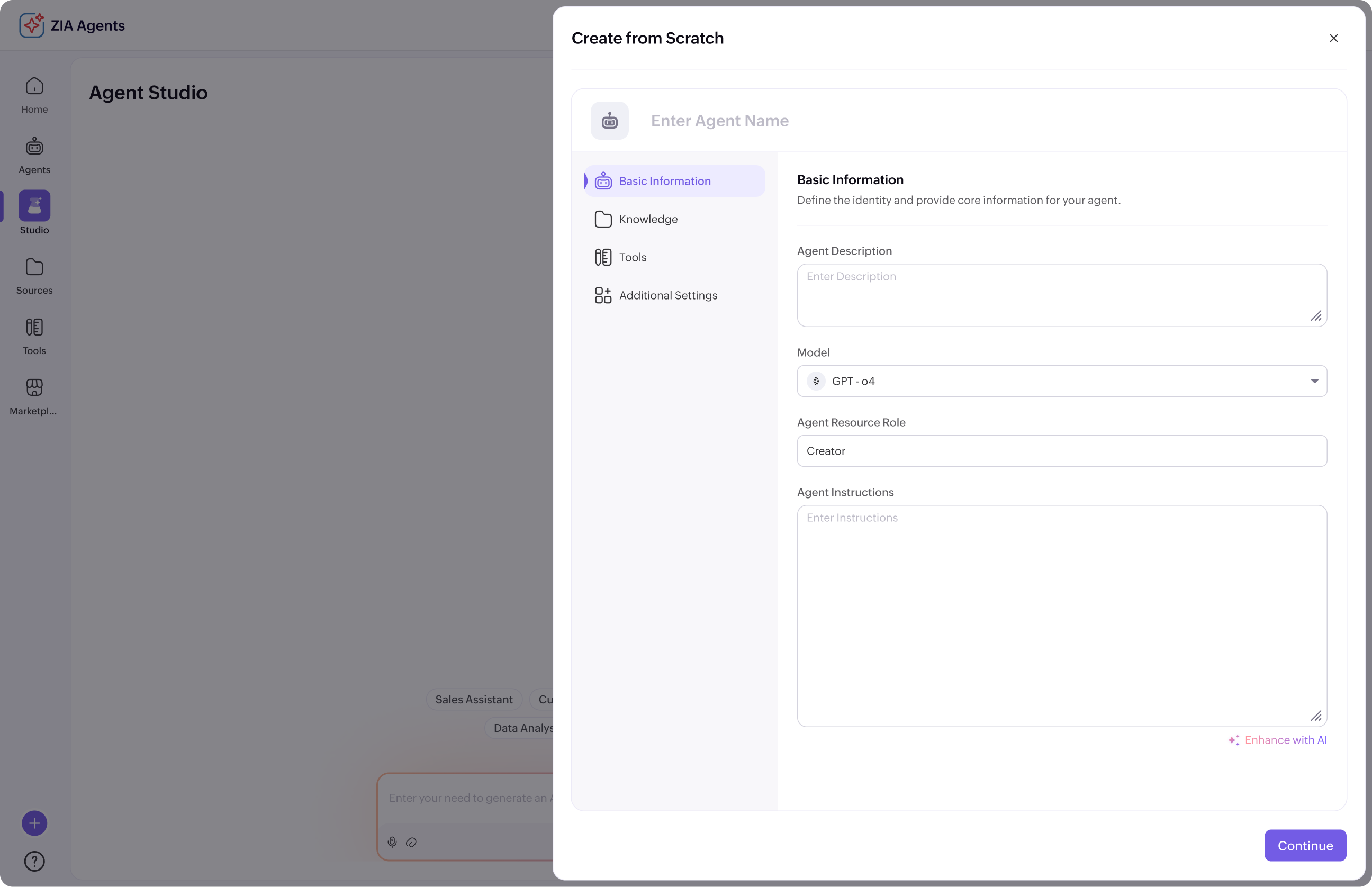Click the attachment link icon in prompt box

(x=411, y=843)
